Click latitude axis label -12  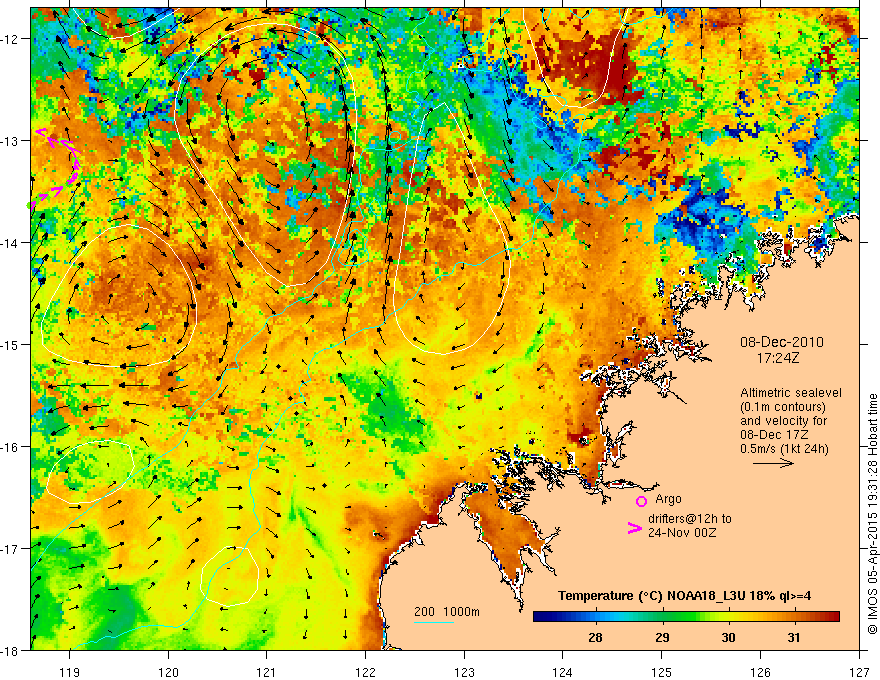click(x=10, y=39)
